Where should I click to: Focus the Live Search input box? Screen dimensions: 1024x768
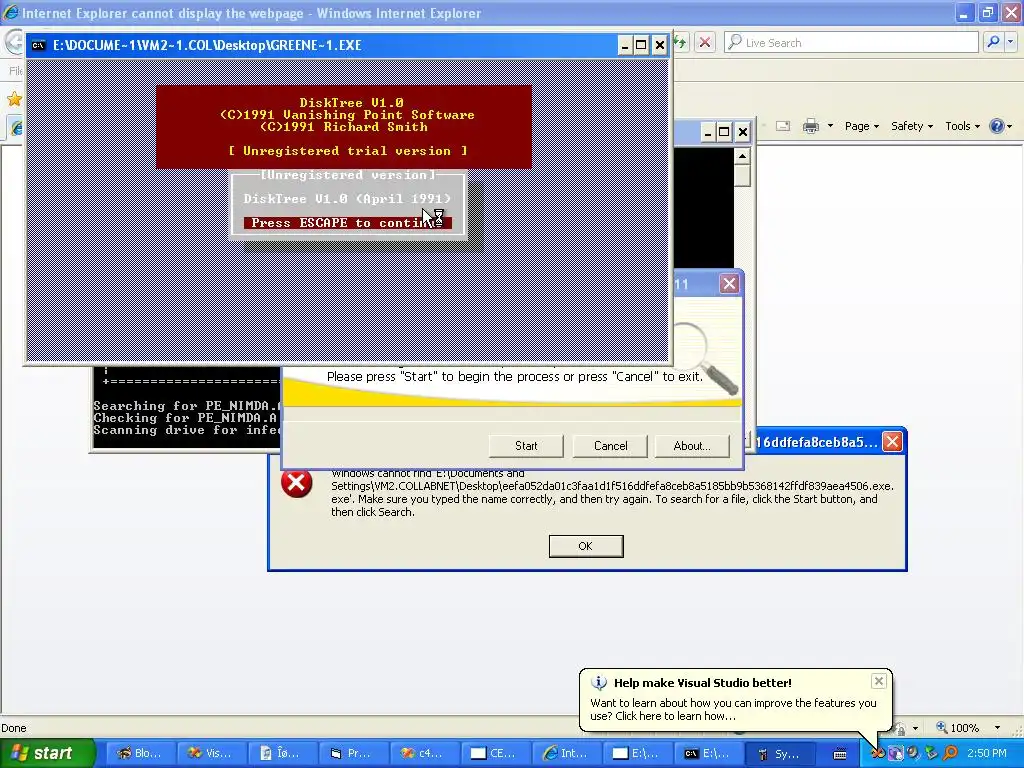(x=851, y=42)
